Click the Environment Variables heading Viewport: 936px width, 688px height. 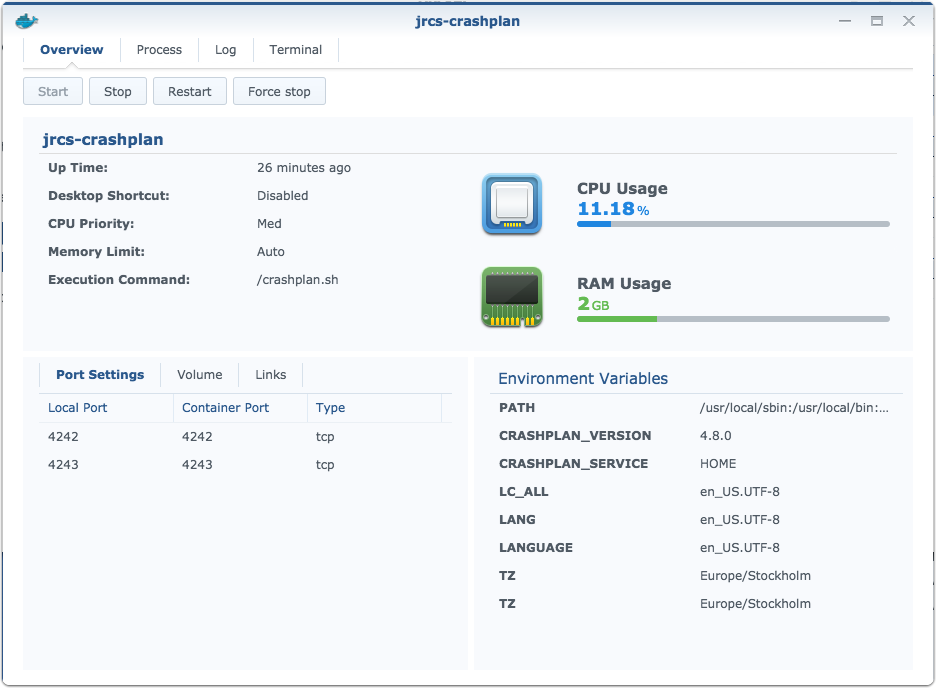tap(583, 379)
